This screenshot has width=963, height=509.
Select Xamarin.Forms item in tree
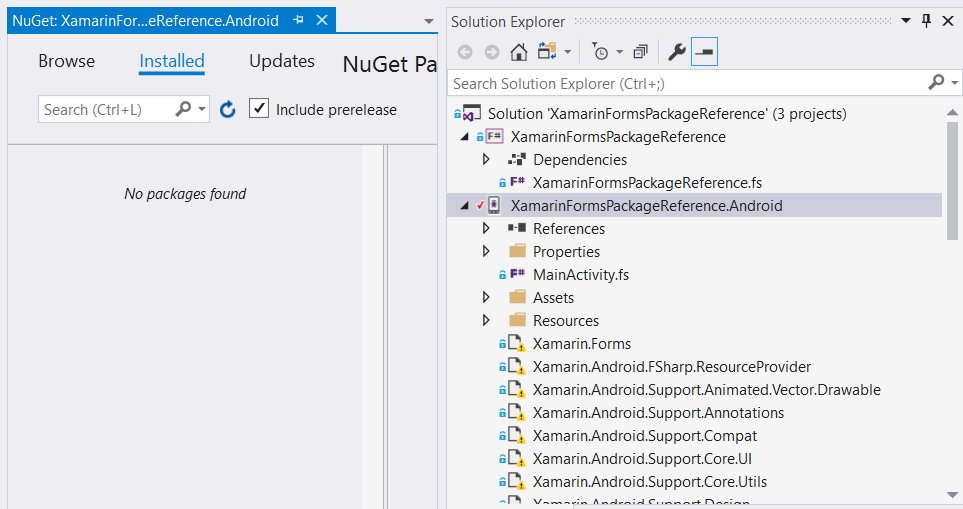(x=582, y=344)
